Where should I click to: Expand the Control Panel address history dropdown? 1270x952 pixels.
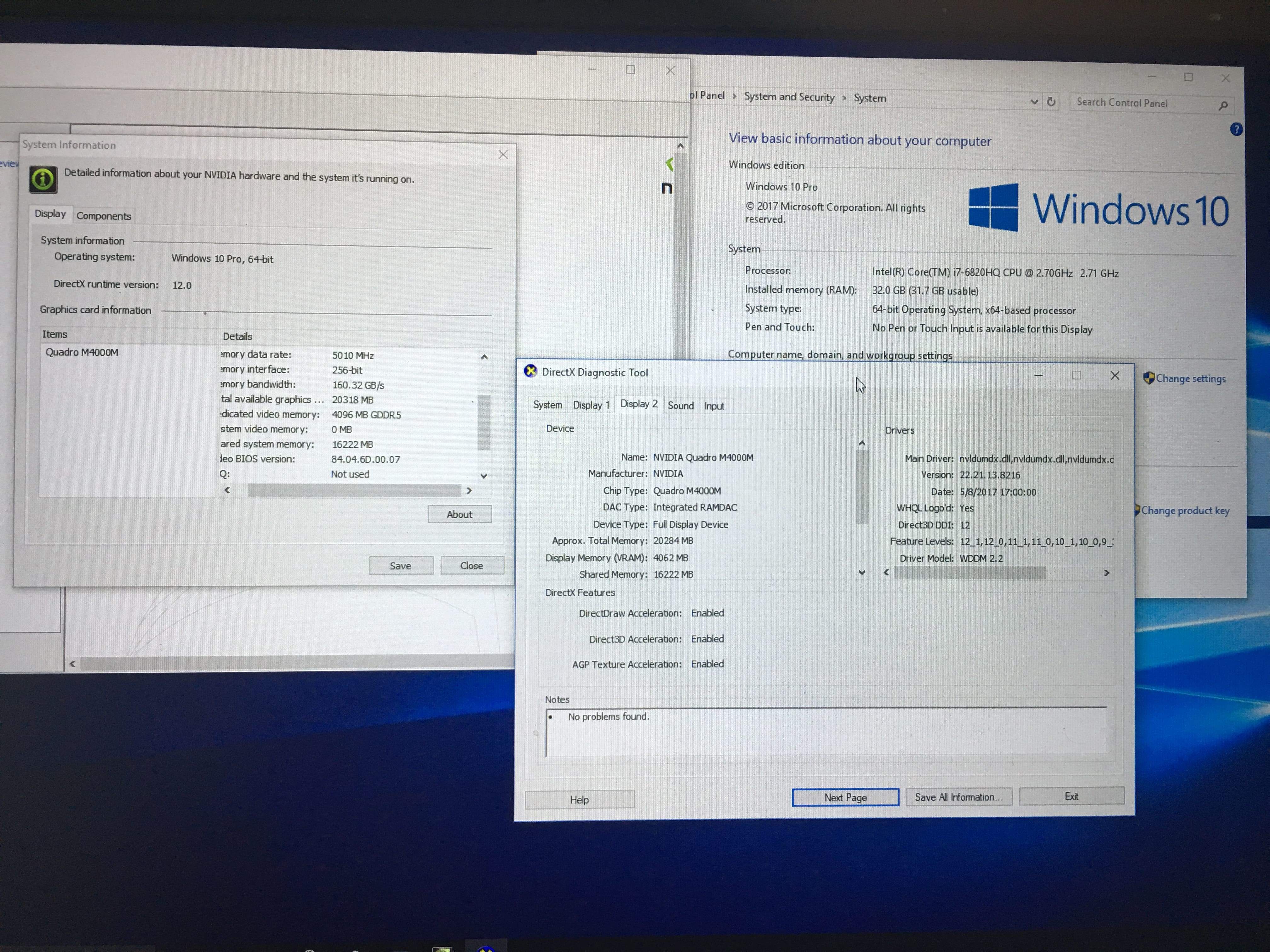pos(1034,102)
